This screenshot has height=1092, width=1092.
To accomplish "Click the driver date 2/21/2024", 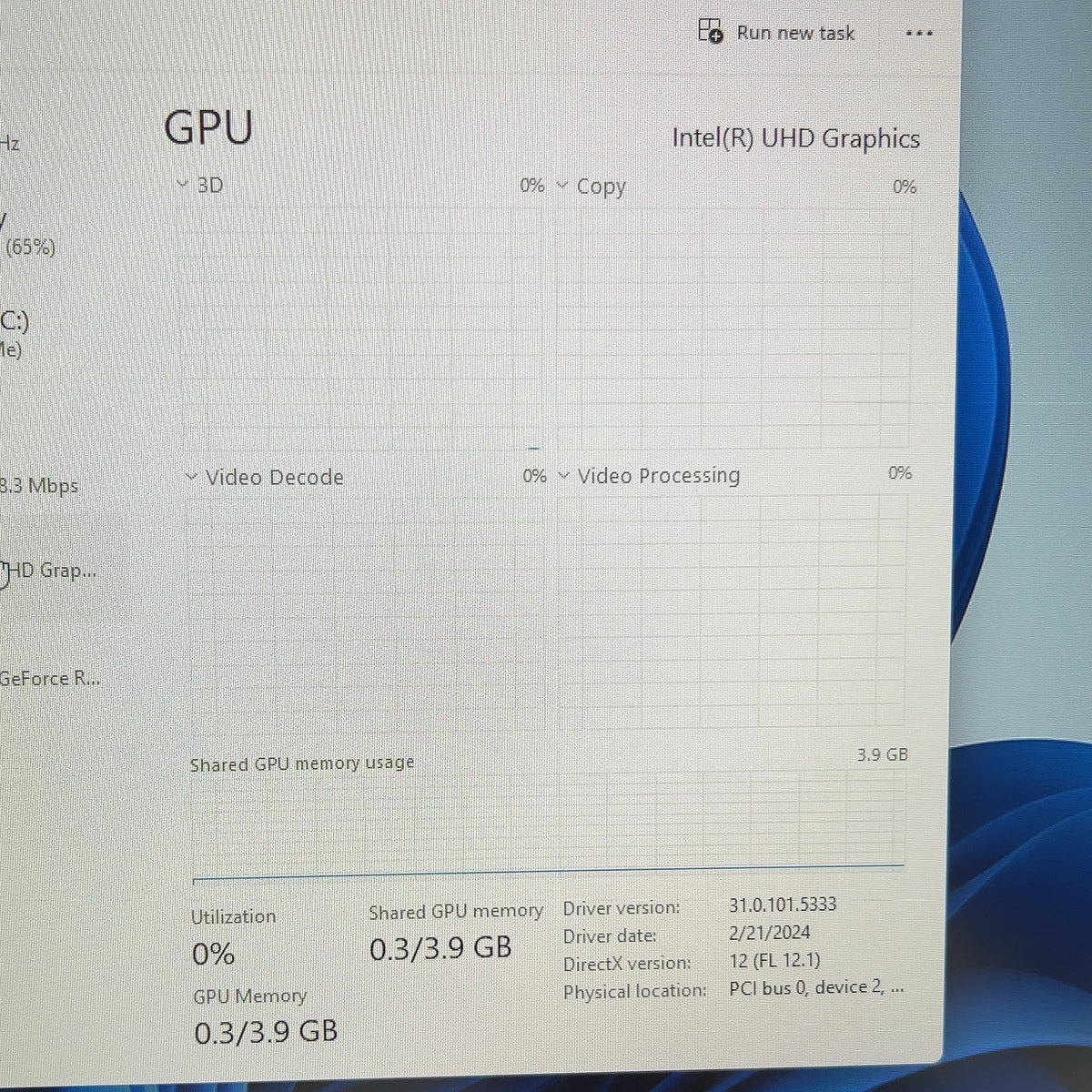I will coord(770,932).
